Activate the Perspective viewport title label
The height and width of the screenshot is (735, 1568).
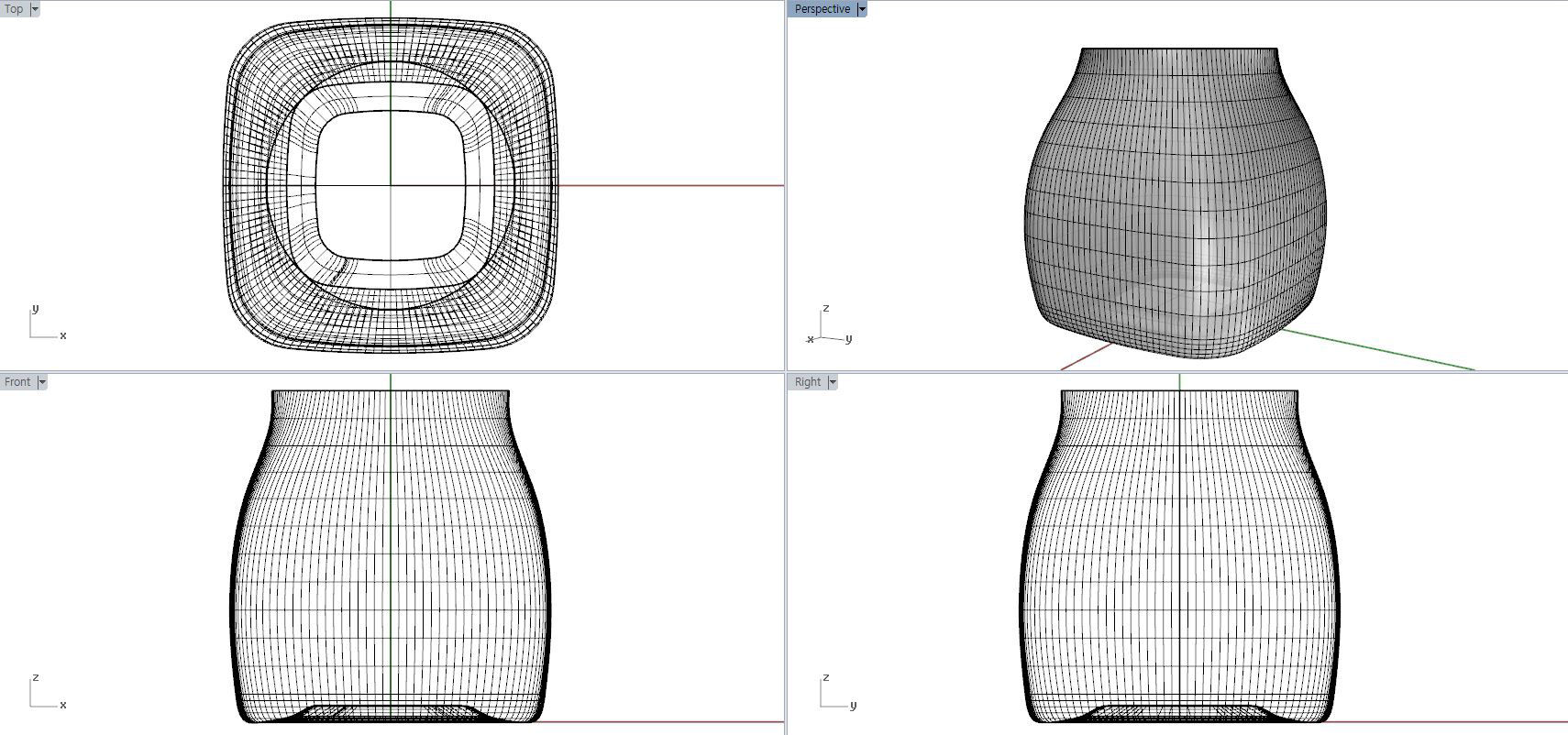pos(823,9)
